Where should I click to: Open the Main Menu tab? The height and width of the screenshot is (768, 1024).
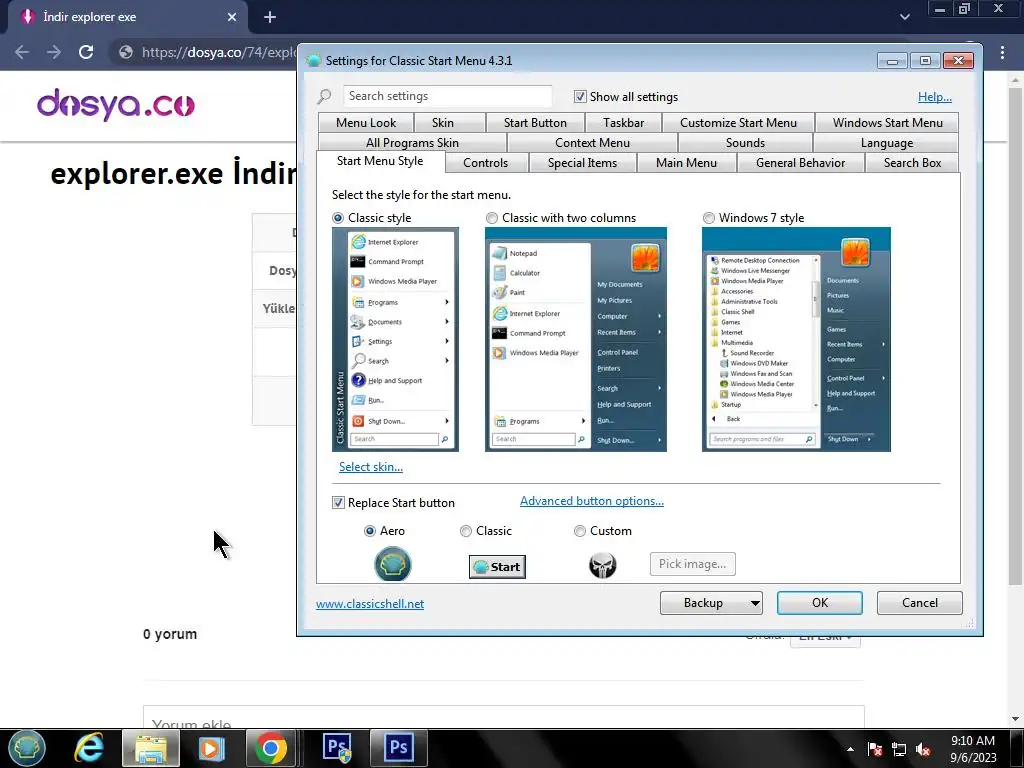pyautogui.click(x=686, y=163)
